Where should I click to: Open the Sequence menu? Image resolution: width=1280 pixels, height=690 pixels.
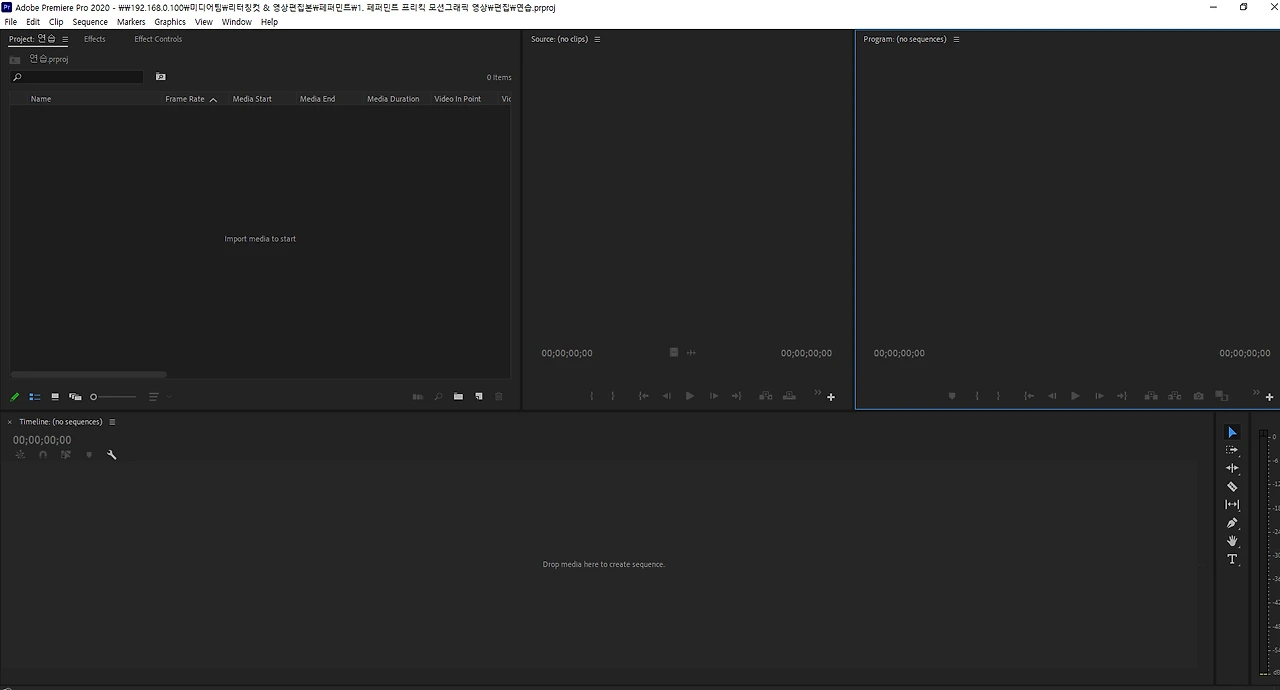pyautogui.click(x=90, y=22)
